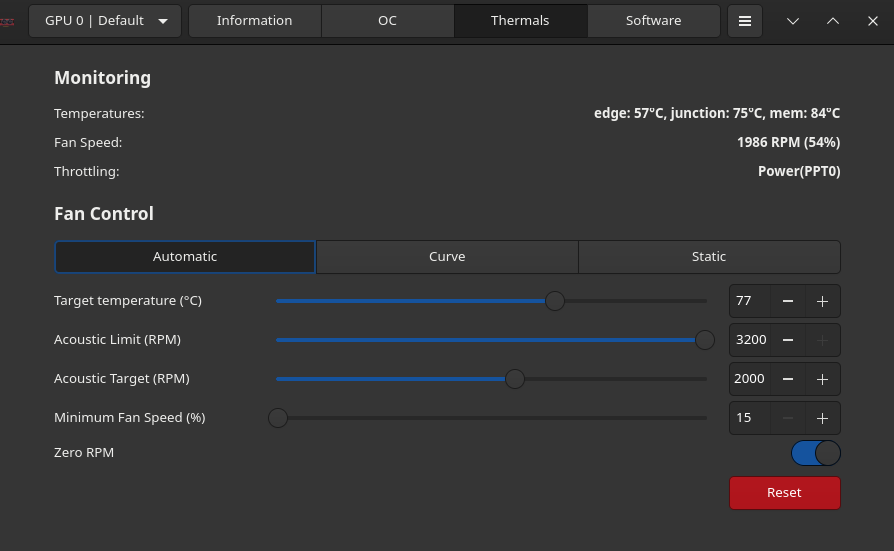The image size is (894, 551).
Task: Increase Minimum Fan Speed with plus button
Action: point(822,418)
